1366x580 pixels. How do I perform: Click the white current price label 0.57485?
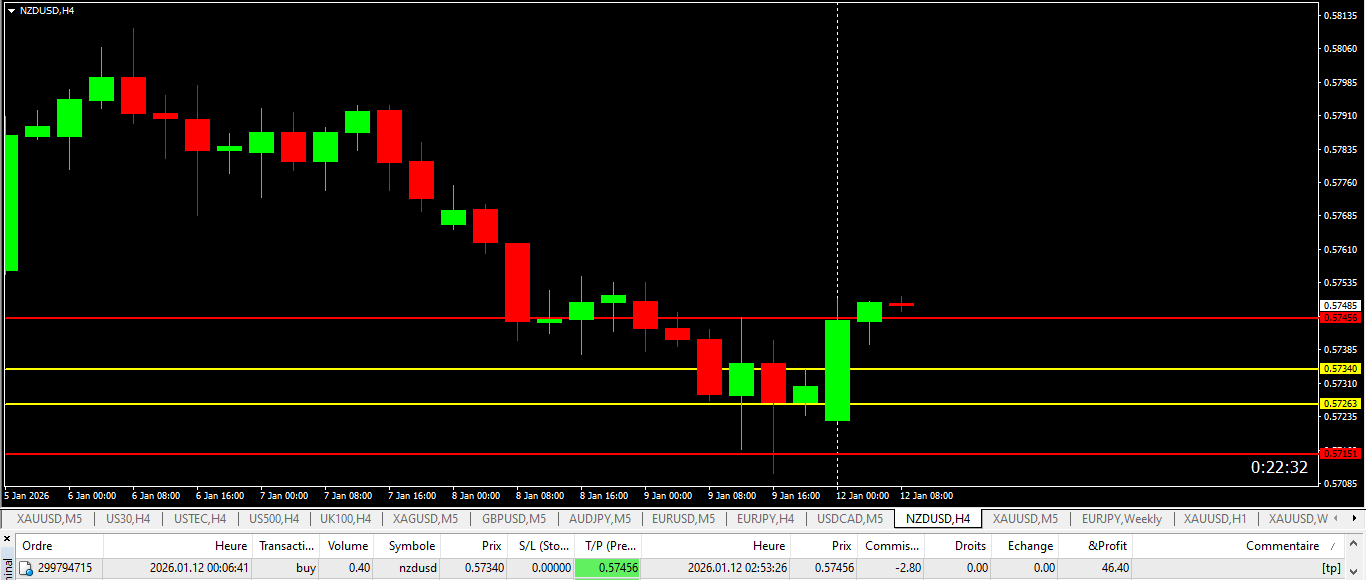[x=1340, y=305]
